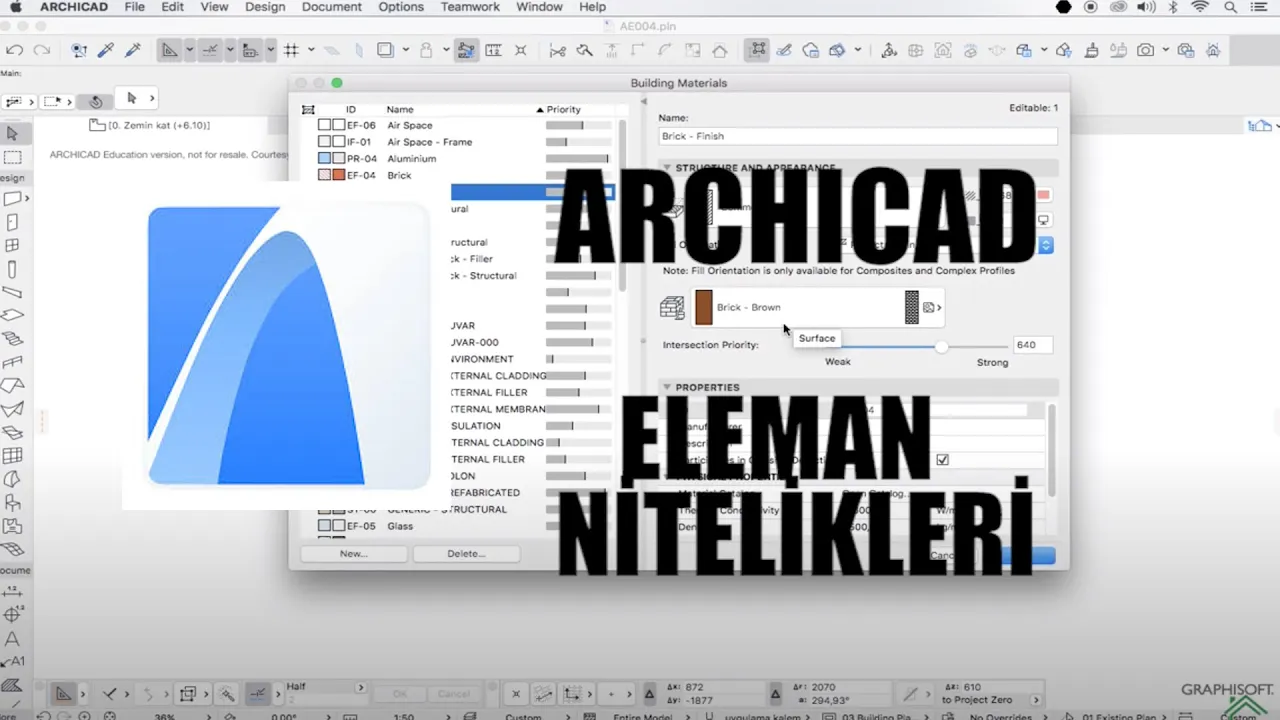Toggle the Guide Lines ruler icon
Screen dimensions: 1280x720
pyautogui.click(x=170, y=50)
